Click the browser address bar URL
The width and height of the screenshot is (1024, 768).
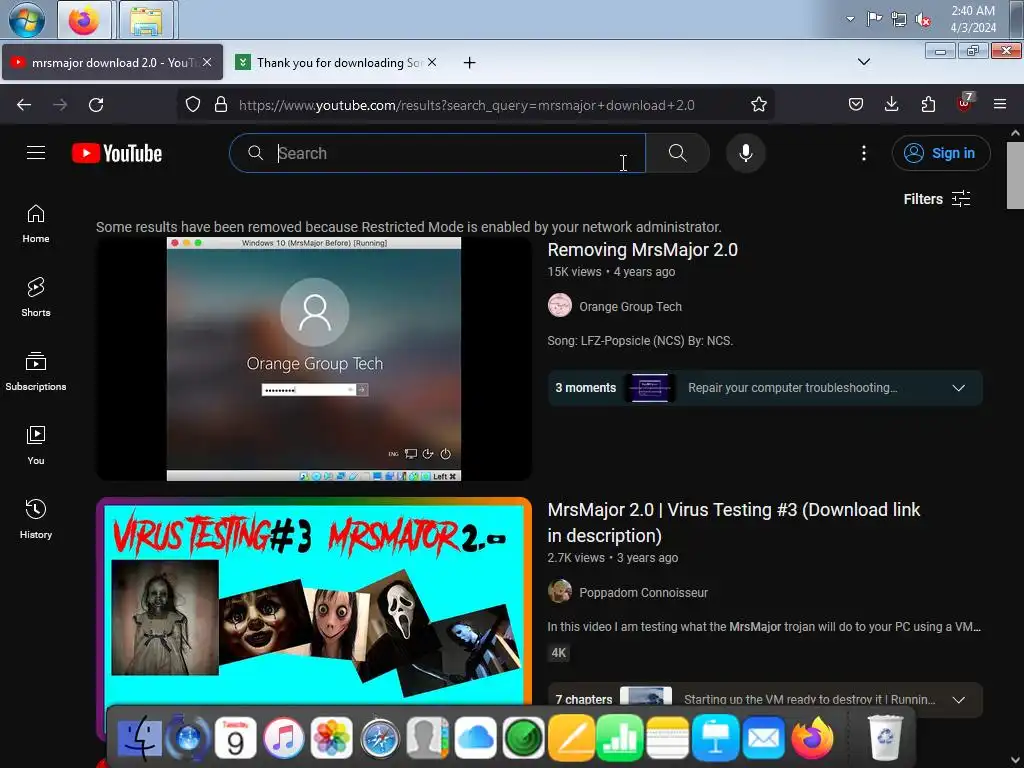[x=466, y=105]
